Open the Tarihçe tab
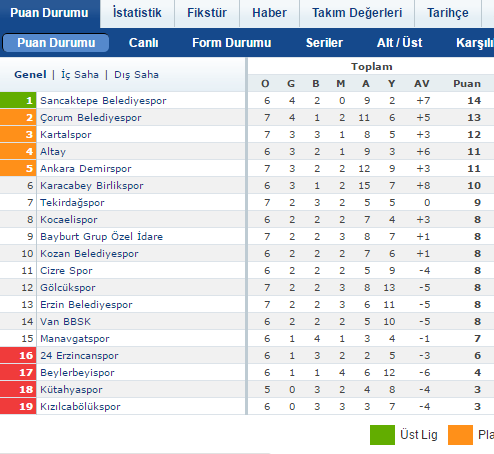This screenshot has width=494, height=454. pyautogui.click(x=448, y=13)
